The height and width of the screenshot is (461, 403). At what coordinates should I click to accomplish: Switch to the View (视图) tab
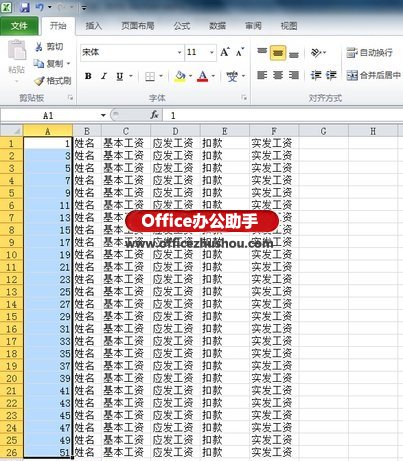289,26
